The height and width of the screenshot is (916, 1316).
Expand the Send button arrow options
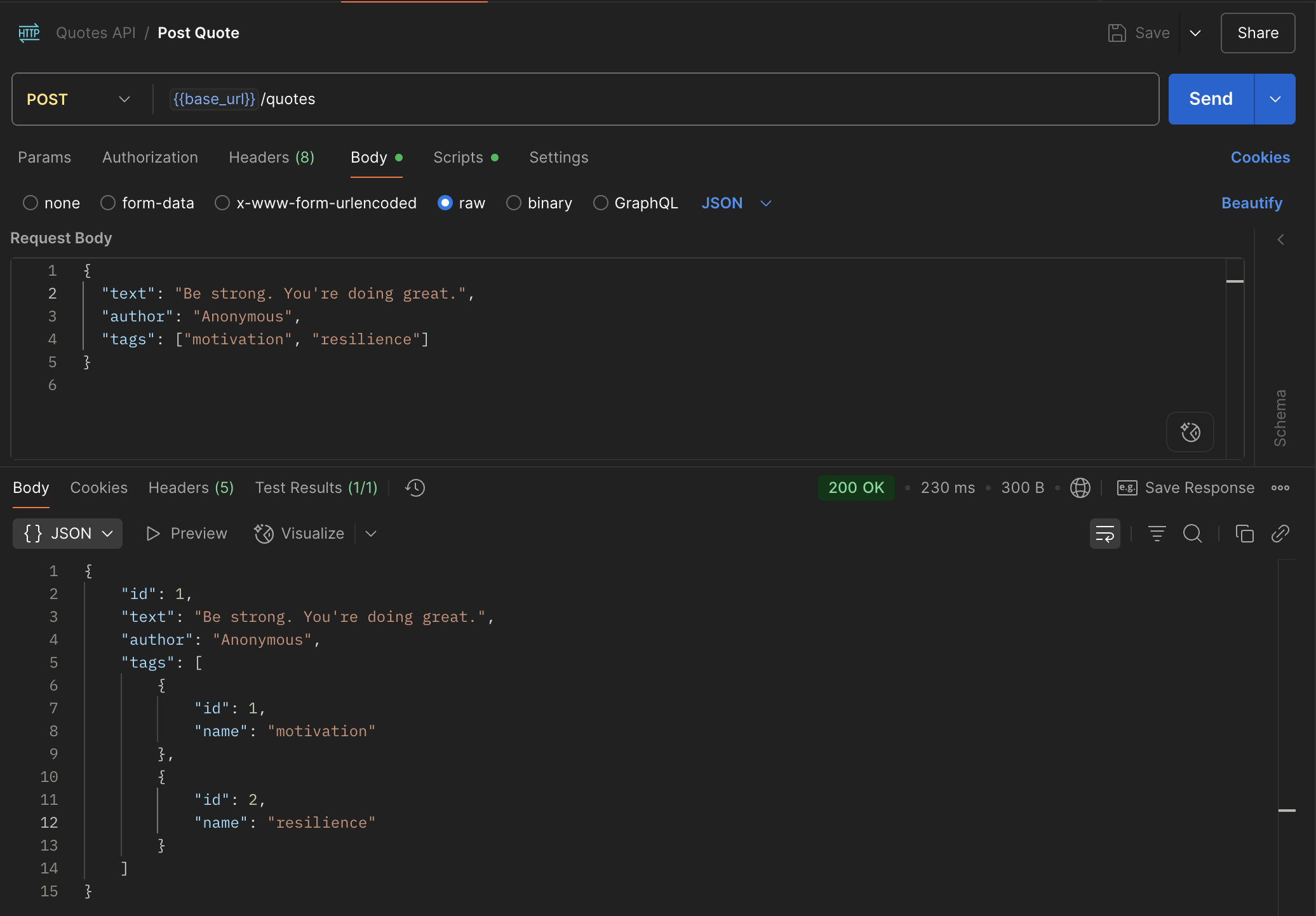click(1275, 99)
